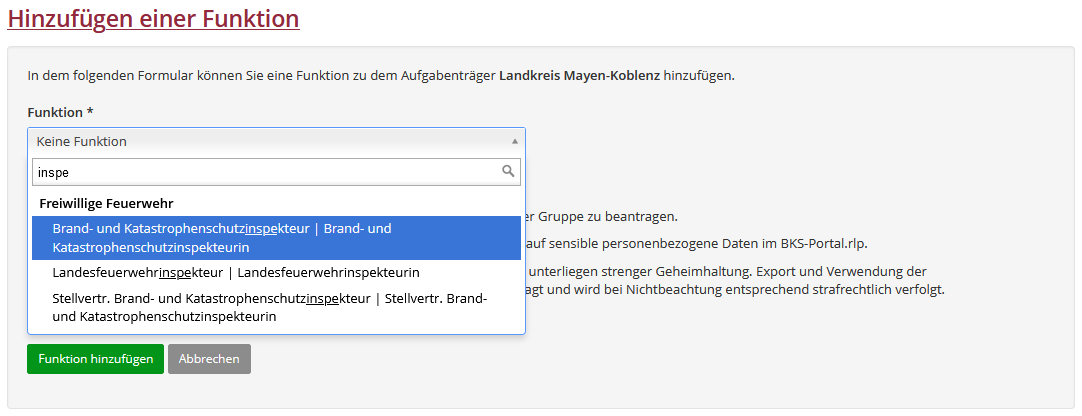Click the 'In dem folgenden Formular' intro text
Image resolution: width=1082 pixels, height=416 pixels.
coord(110,75)
